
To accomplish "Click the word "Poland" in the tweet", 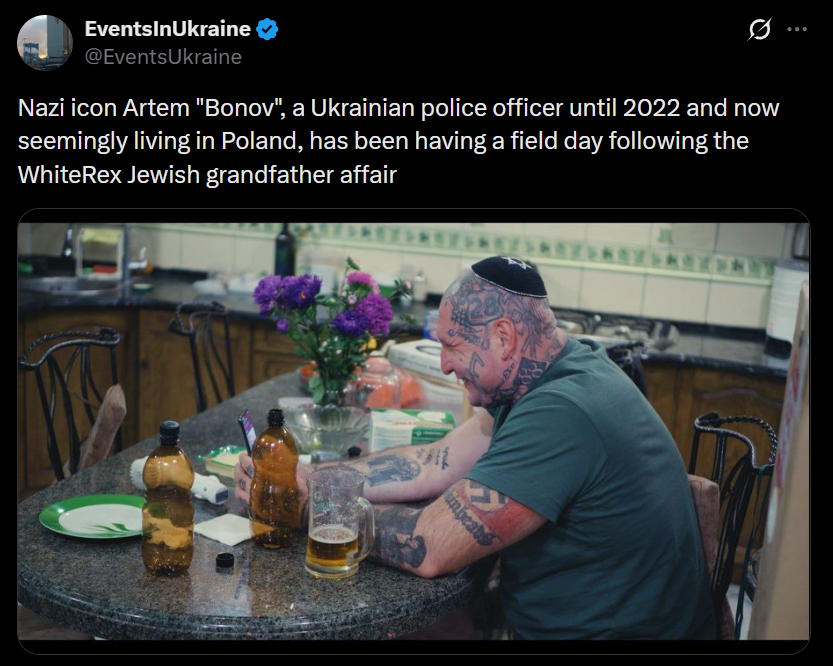I will pos(261,141).
